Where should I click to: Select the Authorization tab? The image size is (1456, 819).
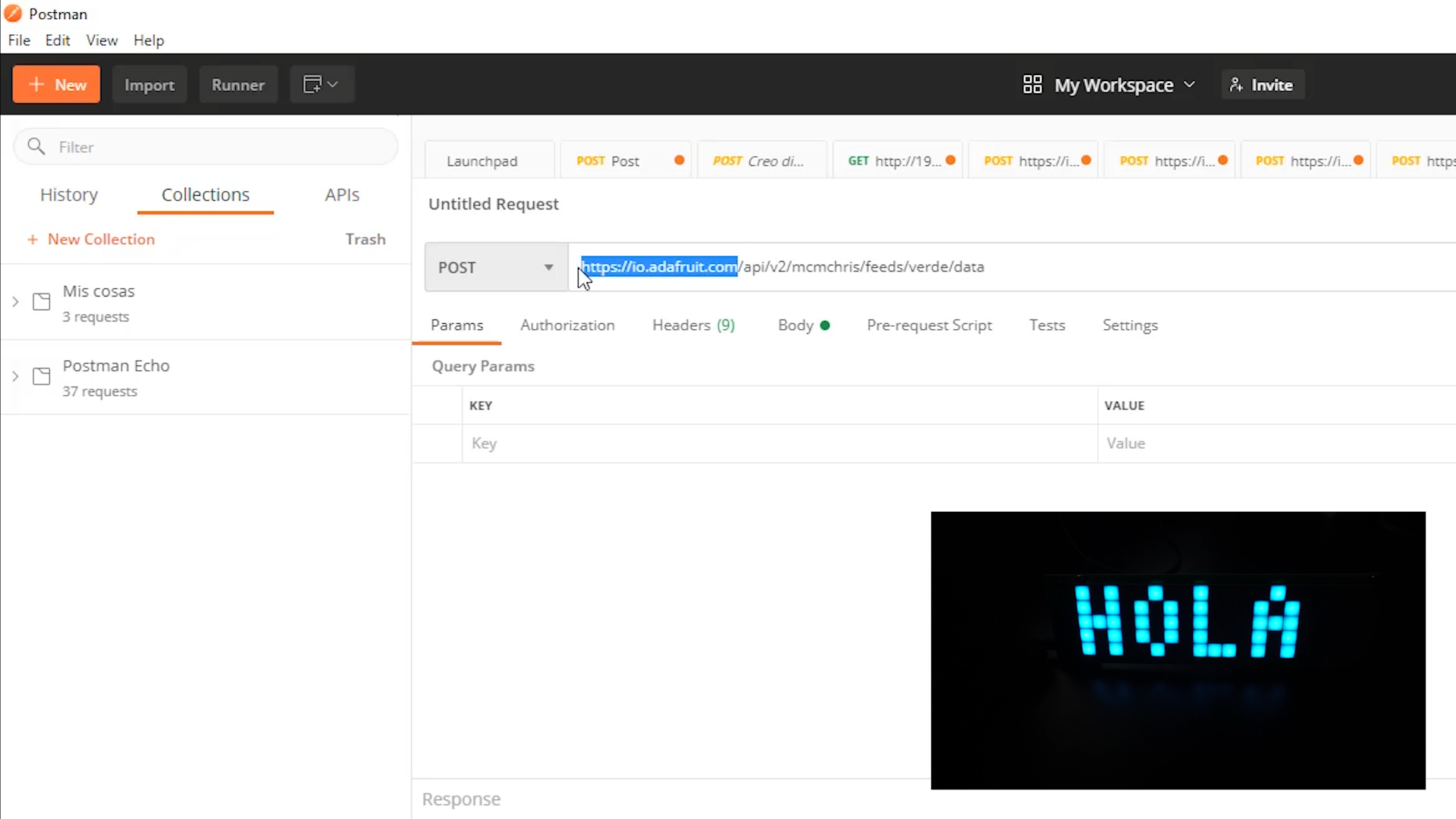click(x=567, y=325)
